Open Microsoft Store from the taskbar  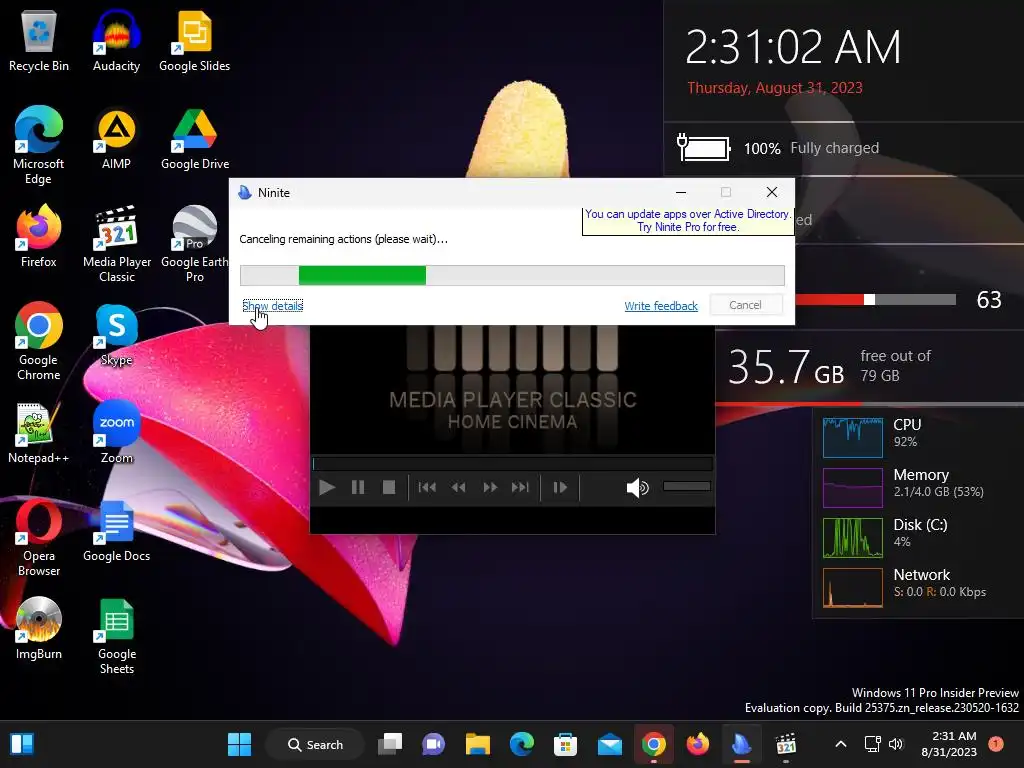click(x=566, y=744)
